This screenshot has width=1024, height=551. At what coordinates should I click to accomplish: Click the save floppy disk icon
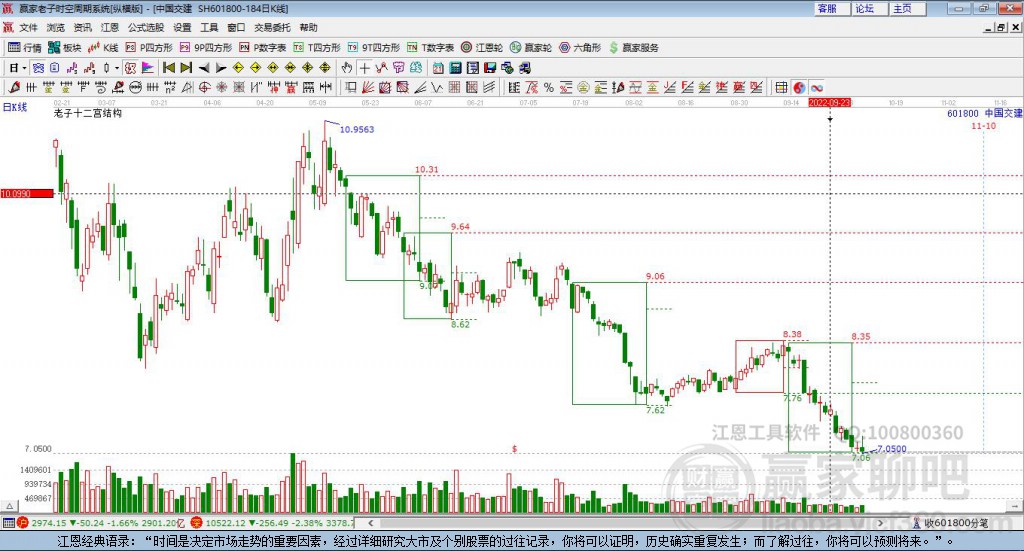click(x=490, y=68)
